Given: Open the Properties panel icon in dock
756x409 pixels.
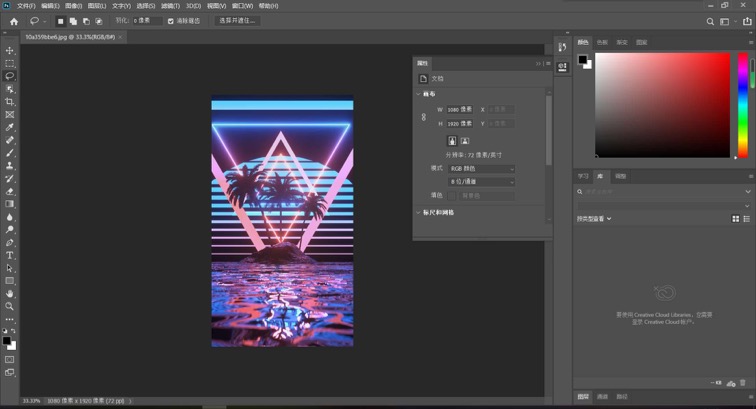Looking at the screenshot, I should (562, 67).
